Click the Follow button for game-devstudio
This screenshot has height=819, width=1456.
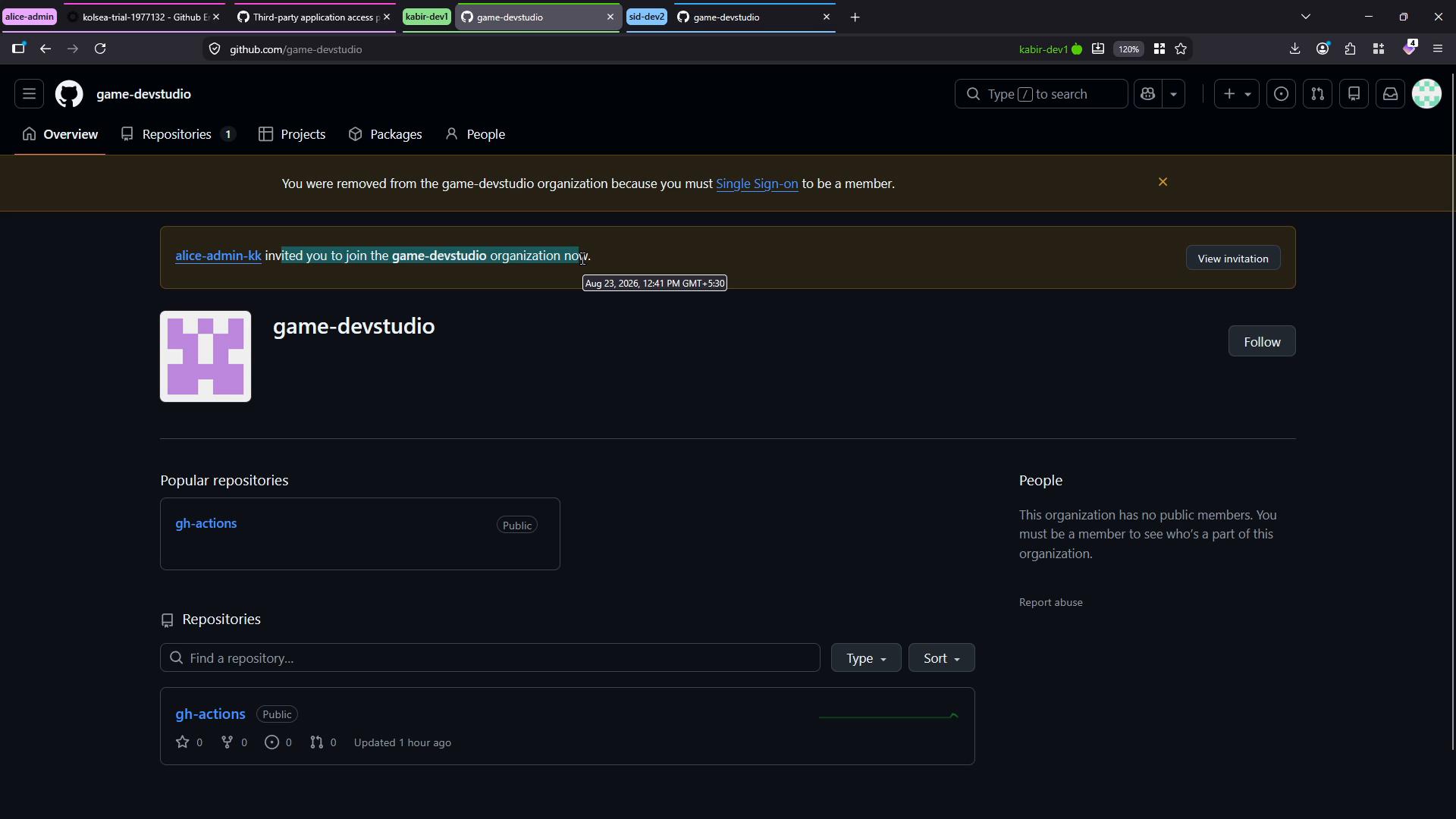(x=1262, y=341)
